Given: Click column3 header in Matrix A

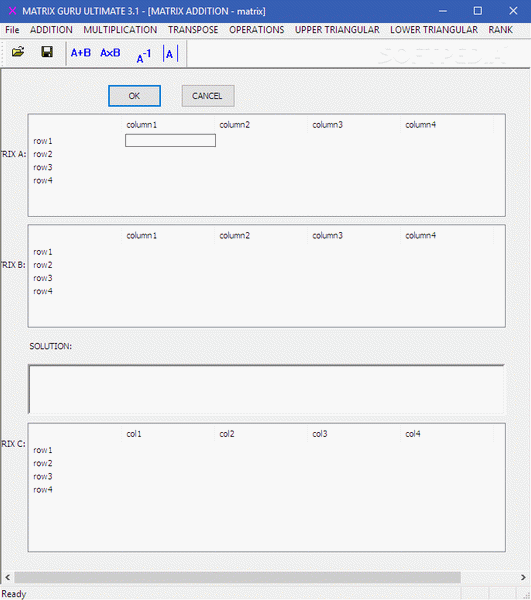Looking at the screenshot, I should coord(327,125).
